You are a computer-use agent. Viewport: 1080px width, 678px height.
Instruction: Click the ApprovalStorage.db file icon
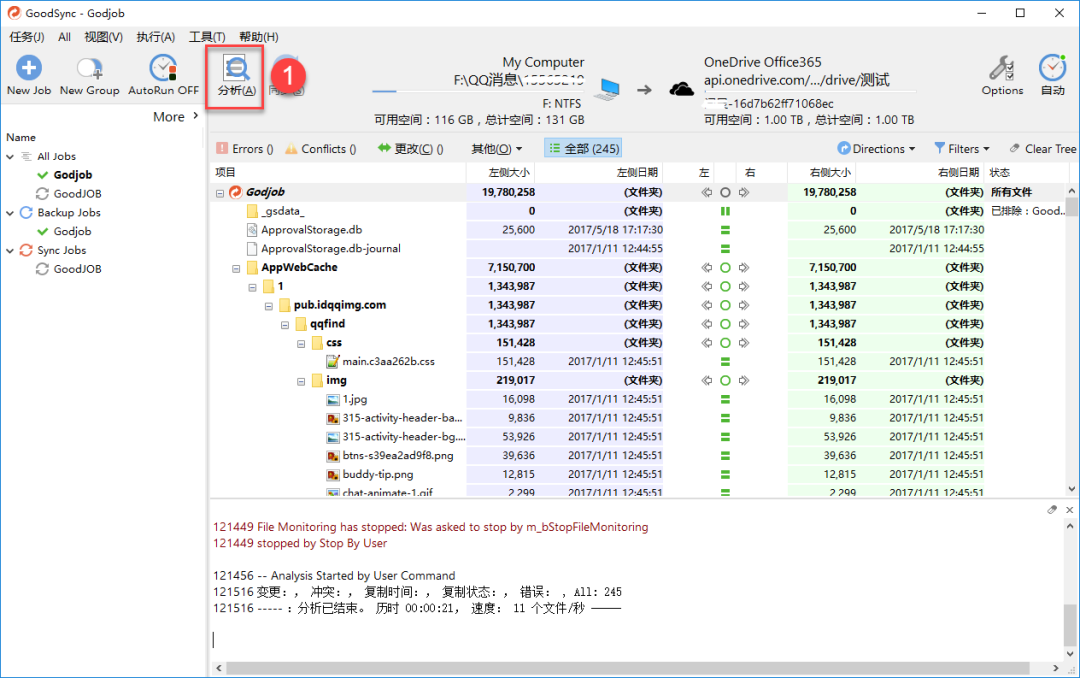click(x=252, y=229)
